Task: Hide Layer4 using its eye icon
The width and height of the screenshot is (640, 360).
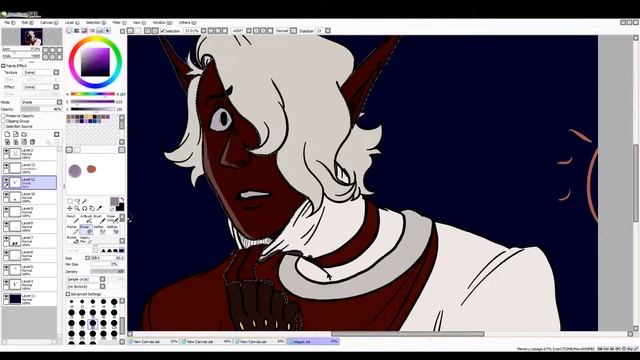Action: (6, 282)
